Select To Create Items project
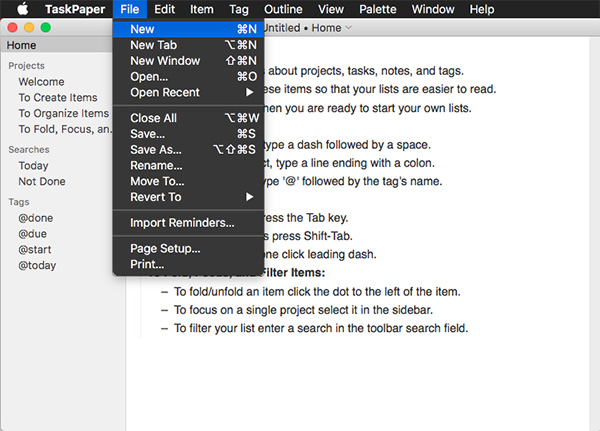Screen dimensions: 600x431 click(58, 98)
